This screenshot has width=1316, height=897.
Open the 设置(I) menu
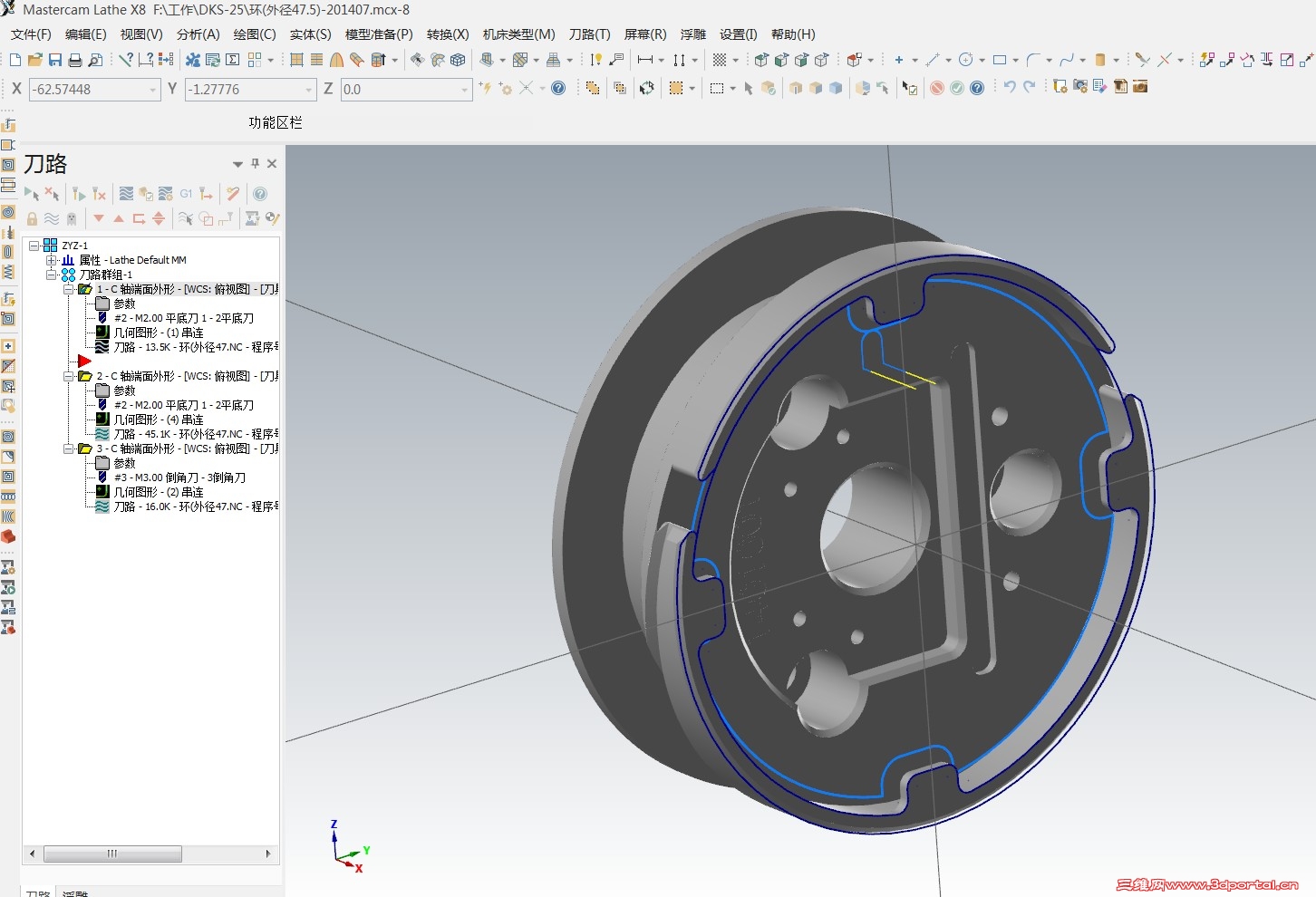(x=739, y=34)
